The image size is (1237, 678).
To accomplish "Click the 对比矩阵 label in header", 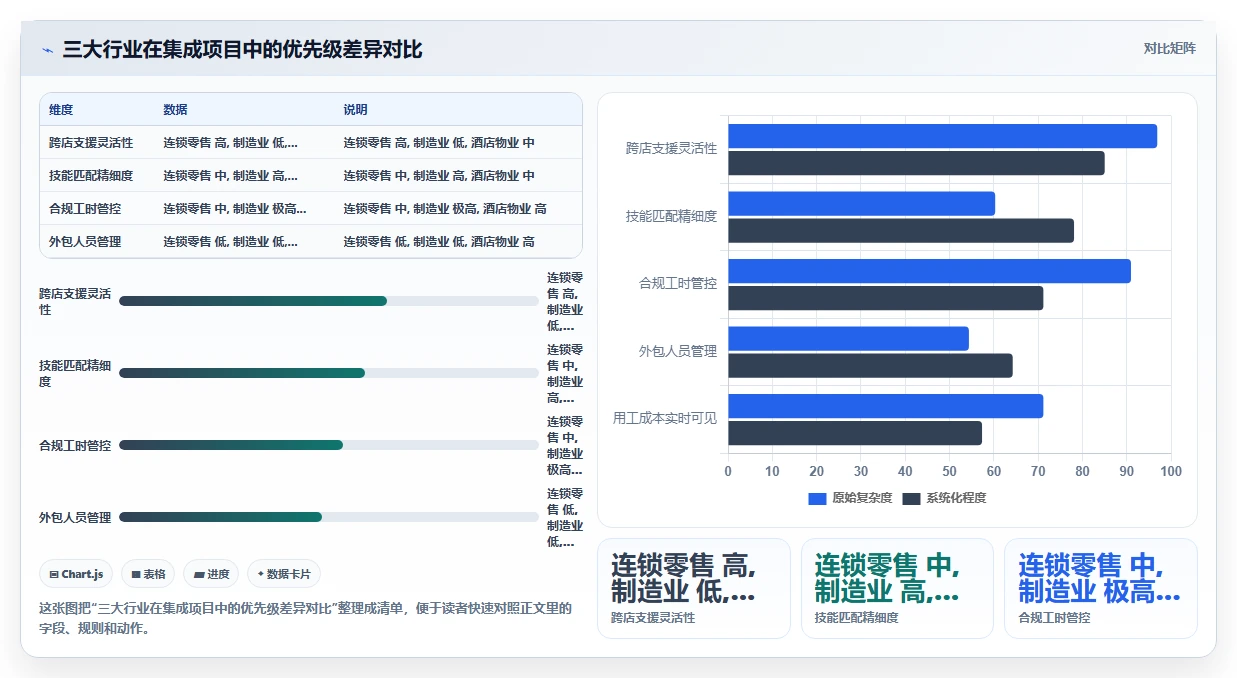I will coord(1169,48).
